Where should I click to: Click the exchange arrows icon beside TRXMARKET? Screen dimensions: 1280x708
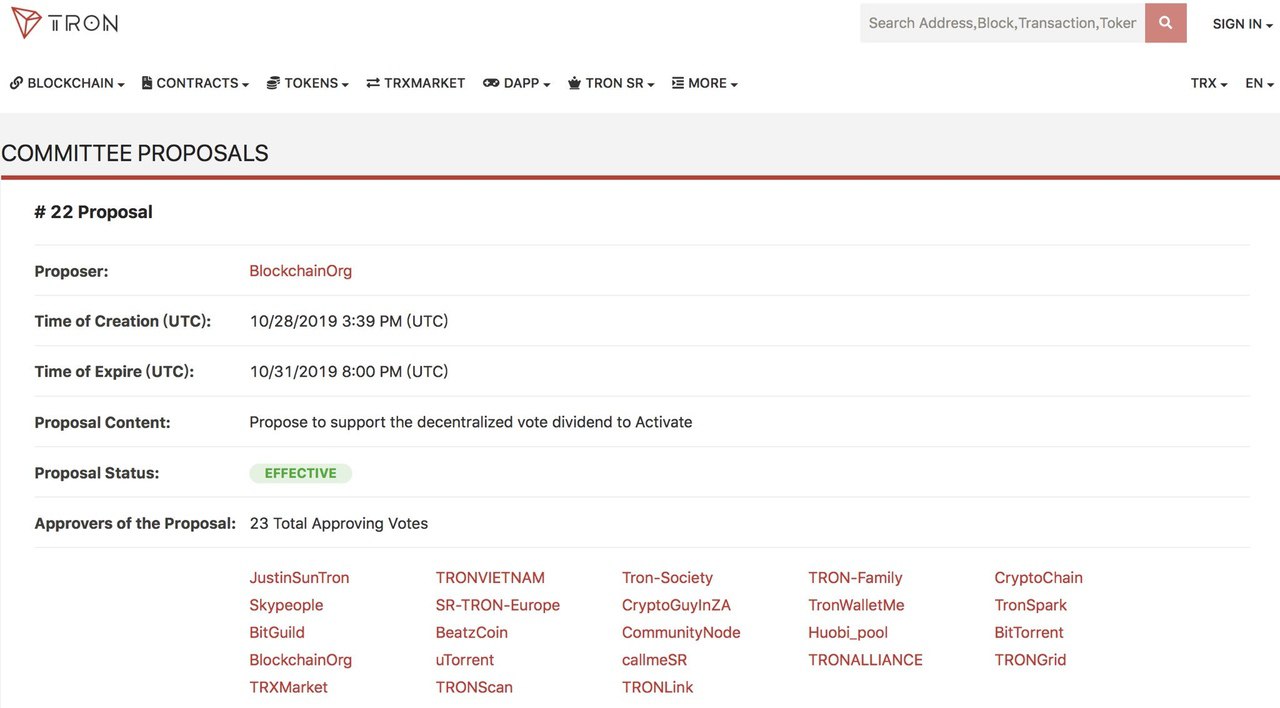373,83
